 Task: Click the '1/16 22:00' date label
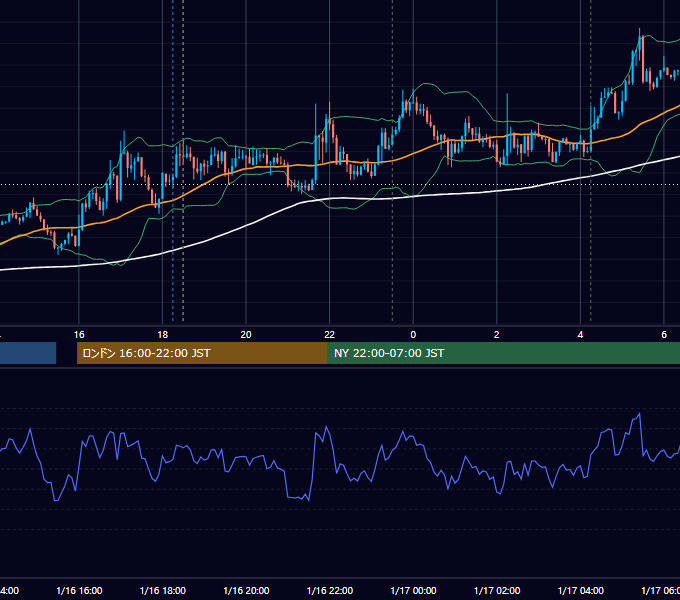pyautogui.click(x=330, y=590)
